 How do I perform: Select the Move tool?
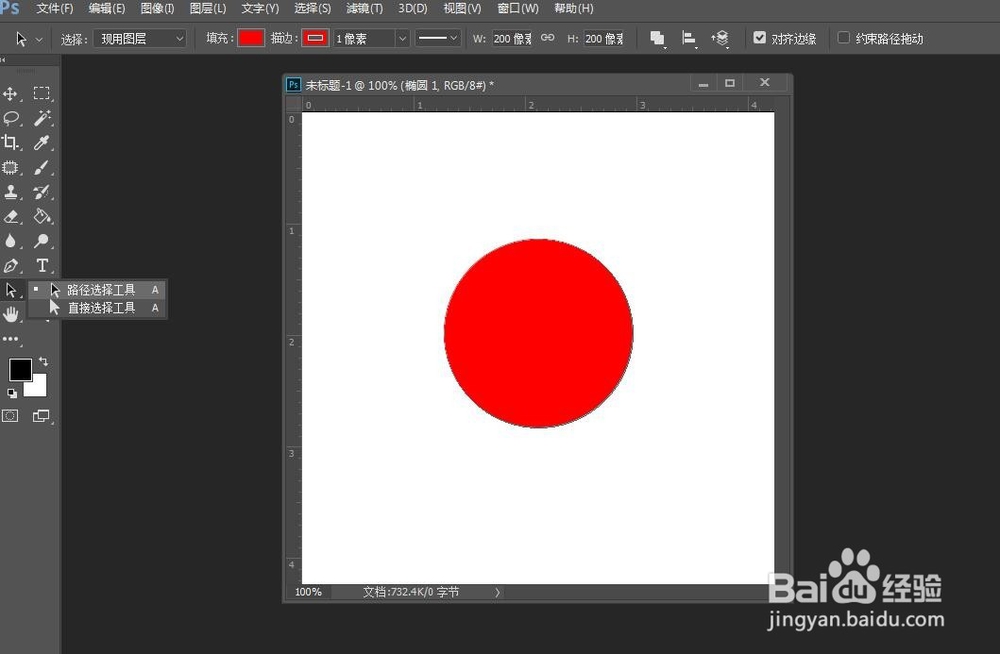click(x=10, y=94)
